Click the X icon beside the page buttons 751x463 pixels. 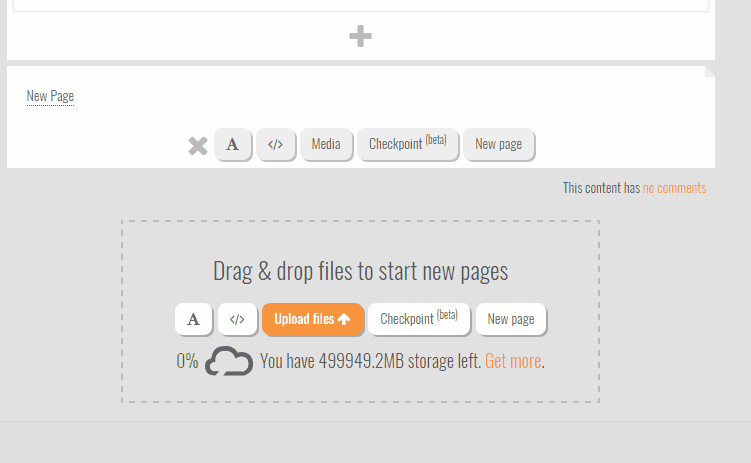(x=198, y=146)
